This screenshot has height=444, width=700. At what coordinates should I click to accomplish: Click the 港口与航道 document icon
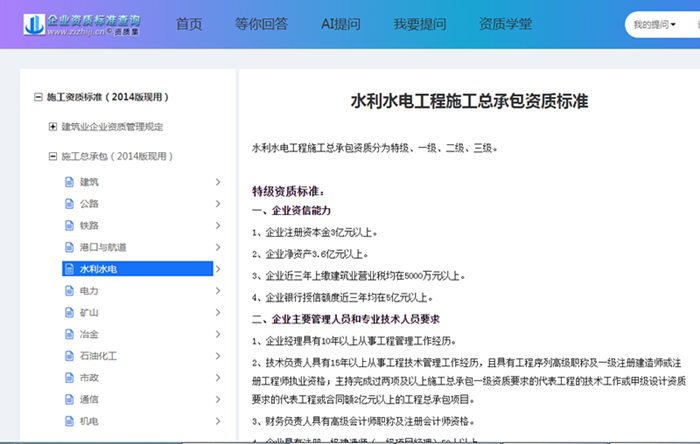click(x=69, y=247)
